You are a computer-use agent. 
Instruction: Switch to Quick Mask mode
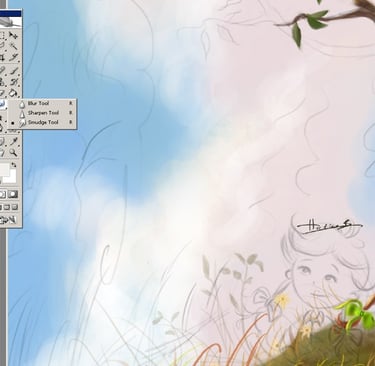(13, 194)
